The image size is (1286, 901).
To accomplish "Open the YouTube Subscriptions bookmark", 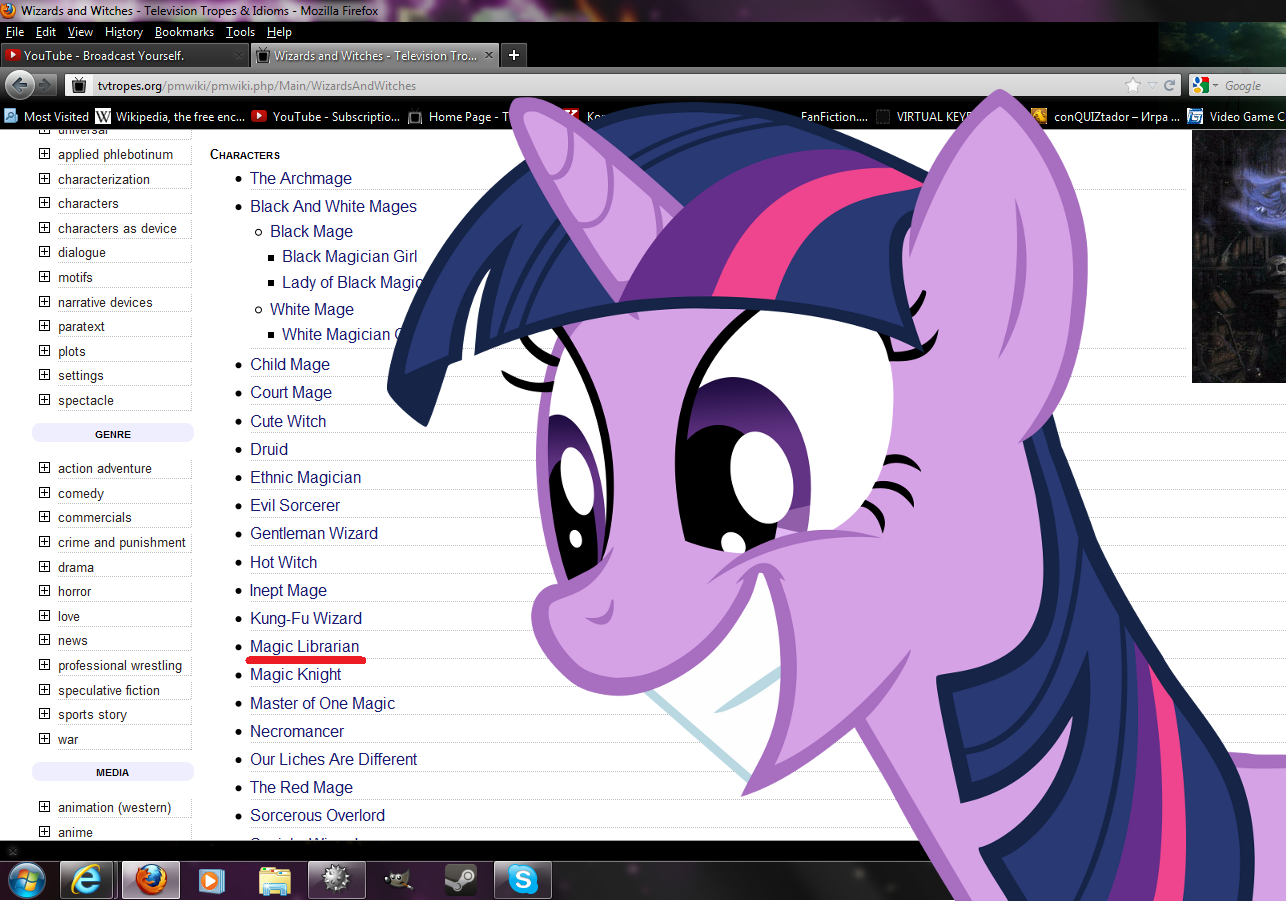I will pyautogui.click(x=326, y=116).
